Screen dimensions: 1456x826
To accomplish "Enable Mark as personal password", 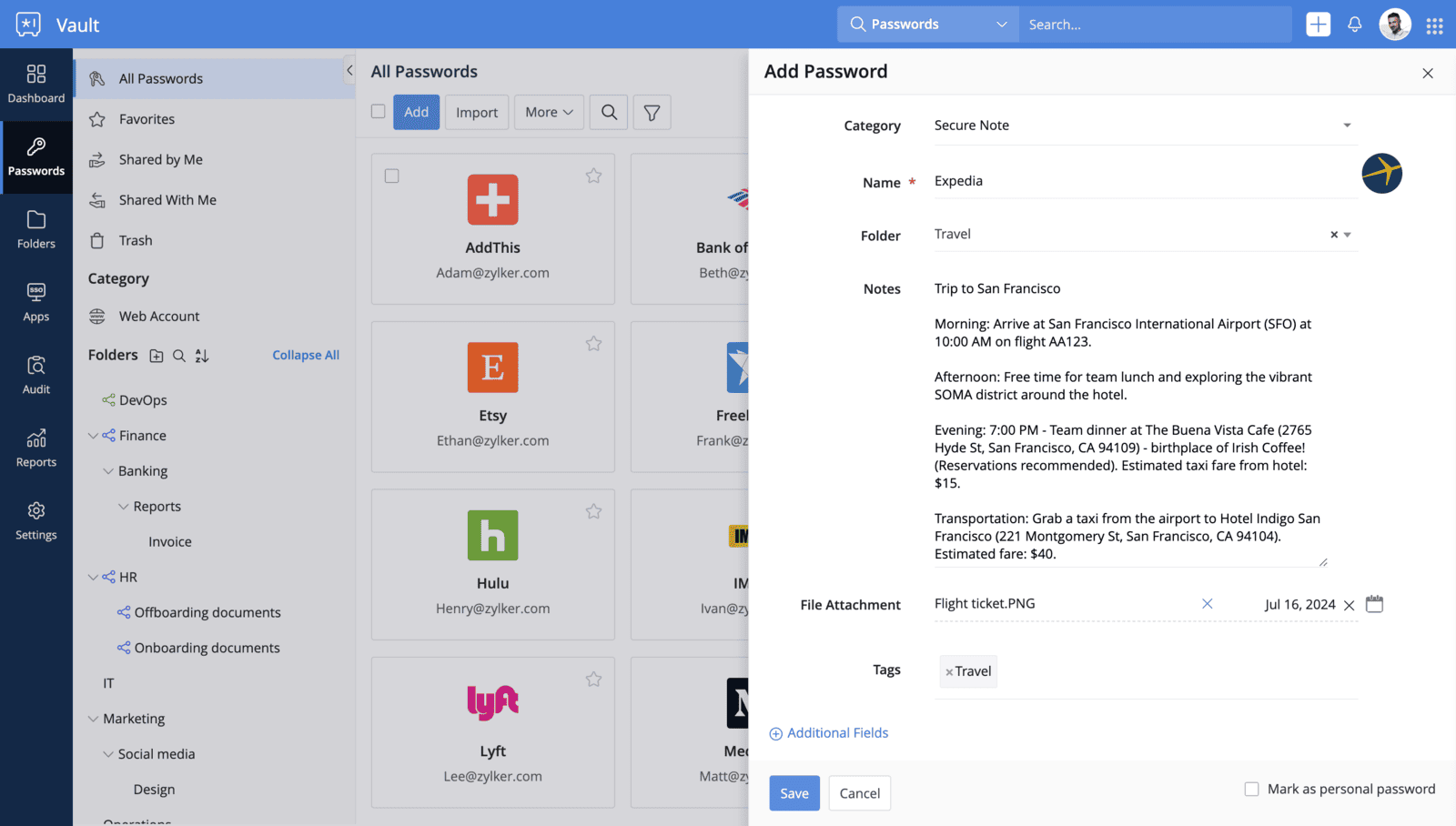I will (1251, 789).
